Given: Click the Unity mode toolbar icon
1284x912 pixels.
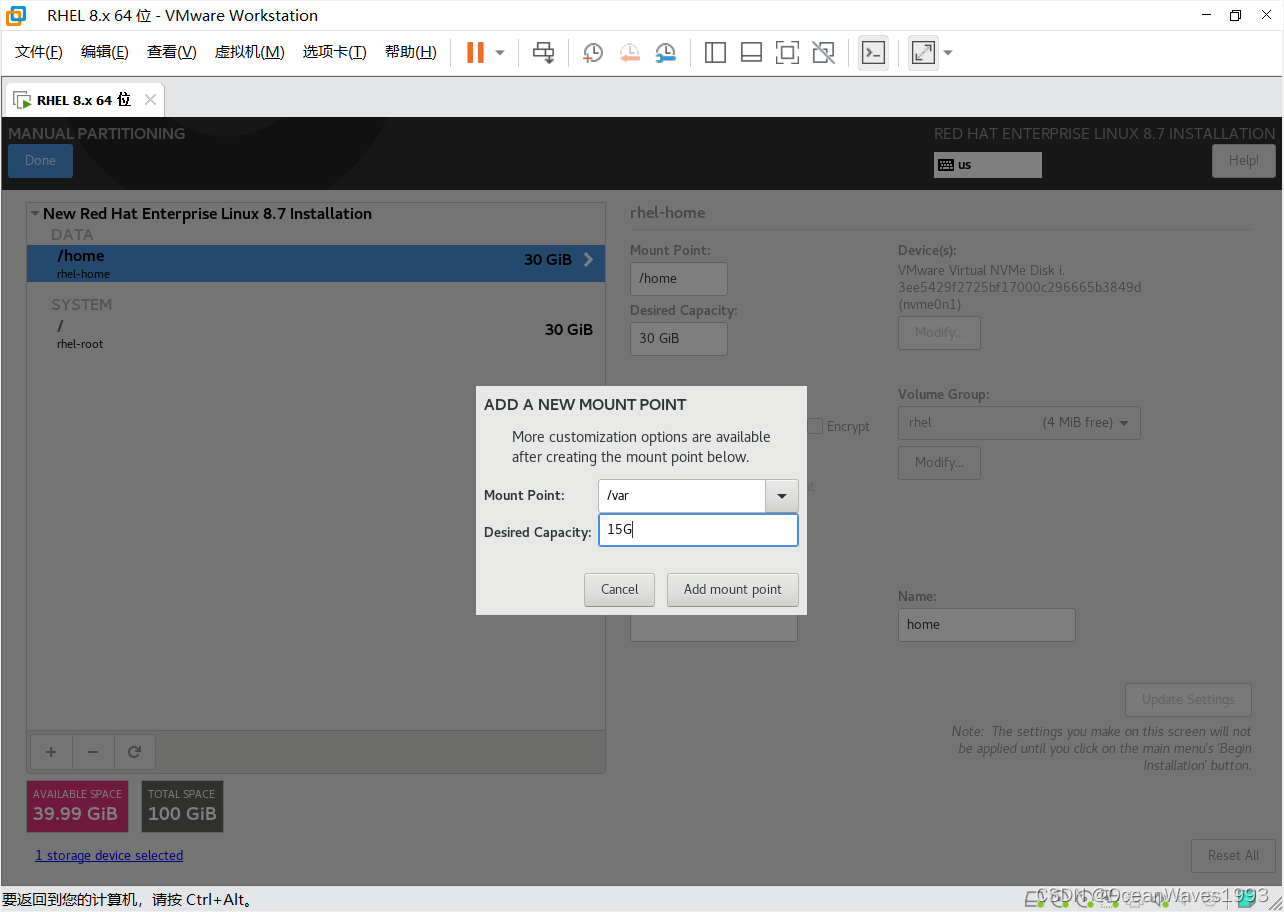Looking at the screenshot, I should tap(823, 53).
